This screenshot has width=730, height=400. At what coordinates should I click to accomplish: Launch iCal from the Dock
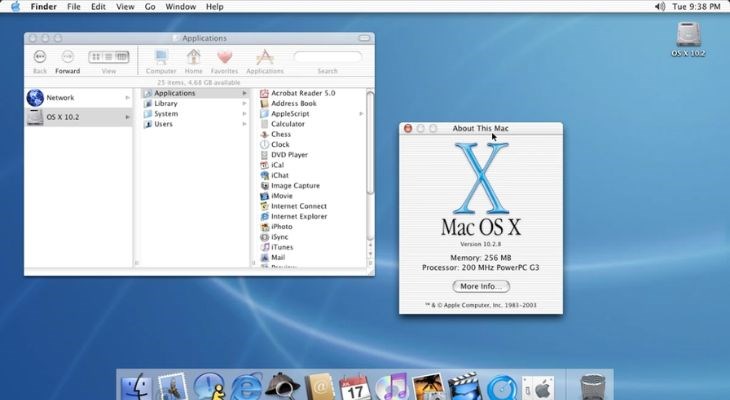point(355,387)
